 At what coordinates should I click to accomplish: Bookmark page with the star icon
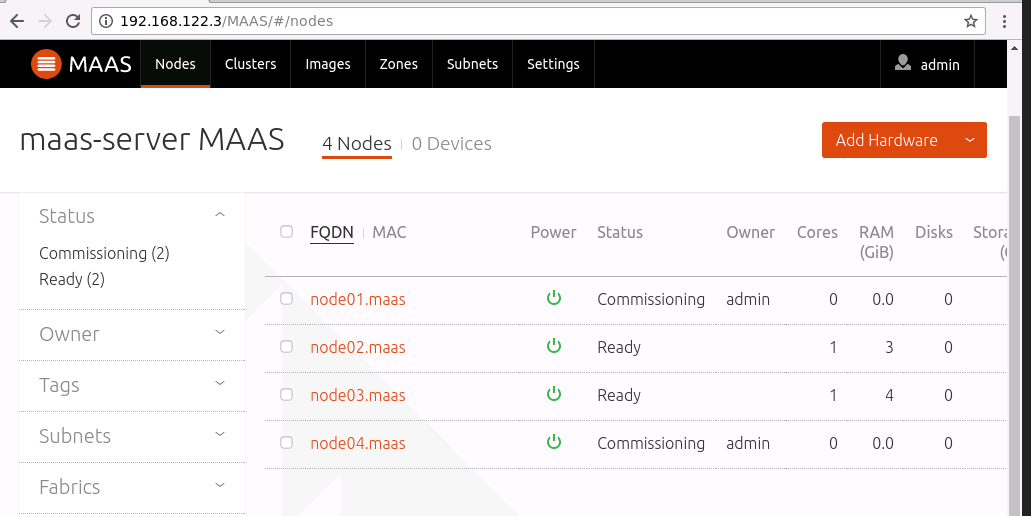[971, 21]
